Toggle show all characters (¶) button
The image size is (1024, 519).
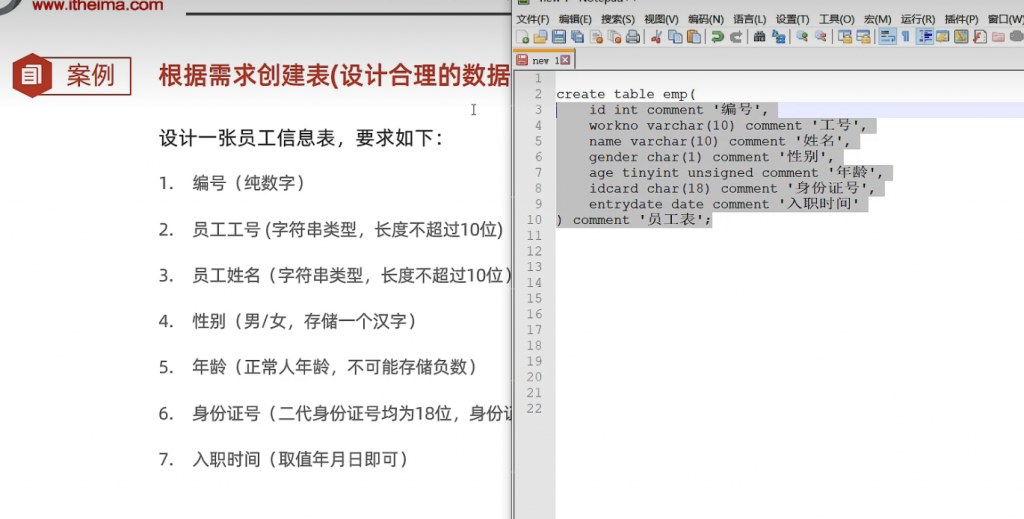click(905, 37)
